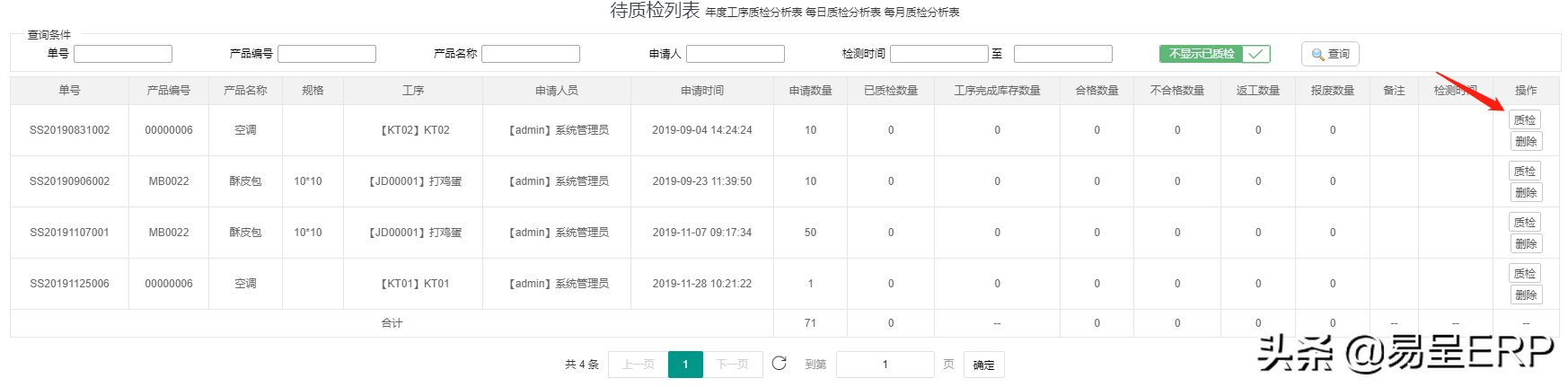Click 质检 for order SS20190906002

1525,172
